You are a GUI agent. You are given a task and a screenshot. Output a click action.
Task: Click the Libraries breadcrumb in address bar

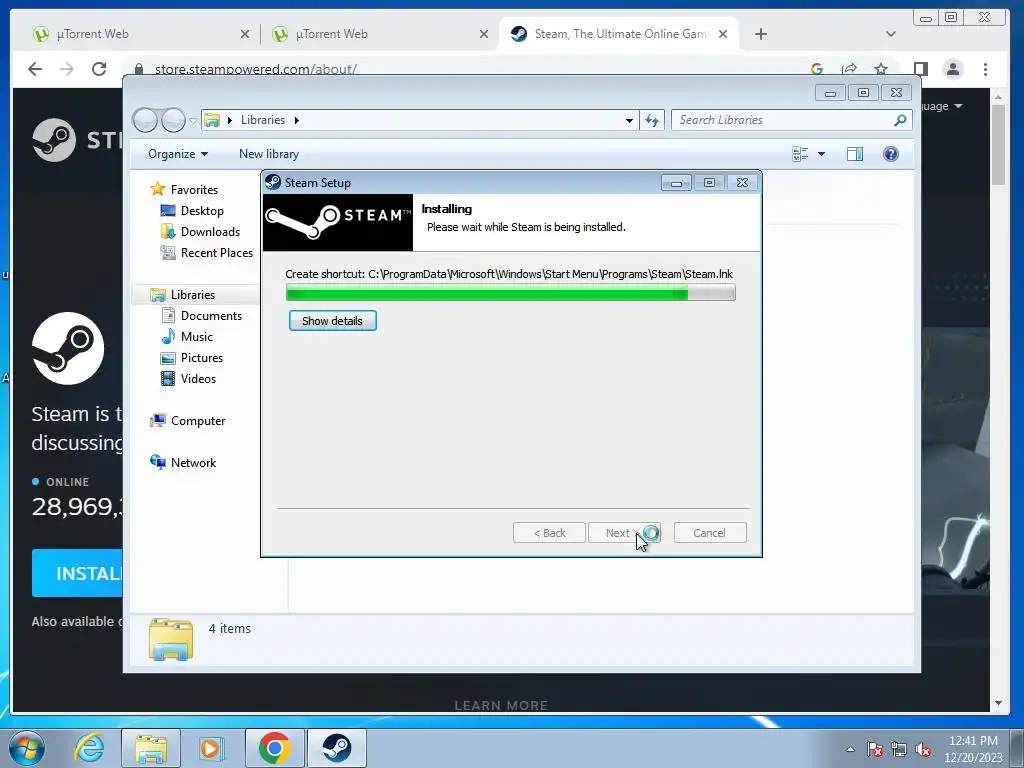coord(263,120)
